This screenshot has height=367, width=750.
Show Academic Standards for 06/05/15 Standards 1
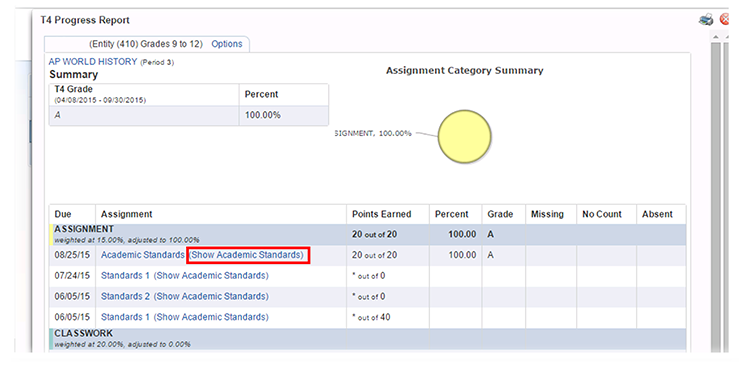point(211,317)
